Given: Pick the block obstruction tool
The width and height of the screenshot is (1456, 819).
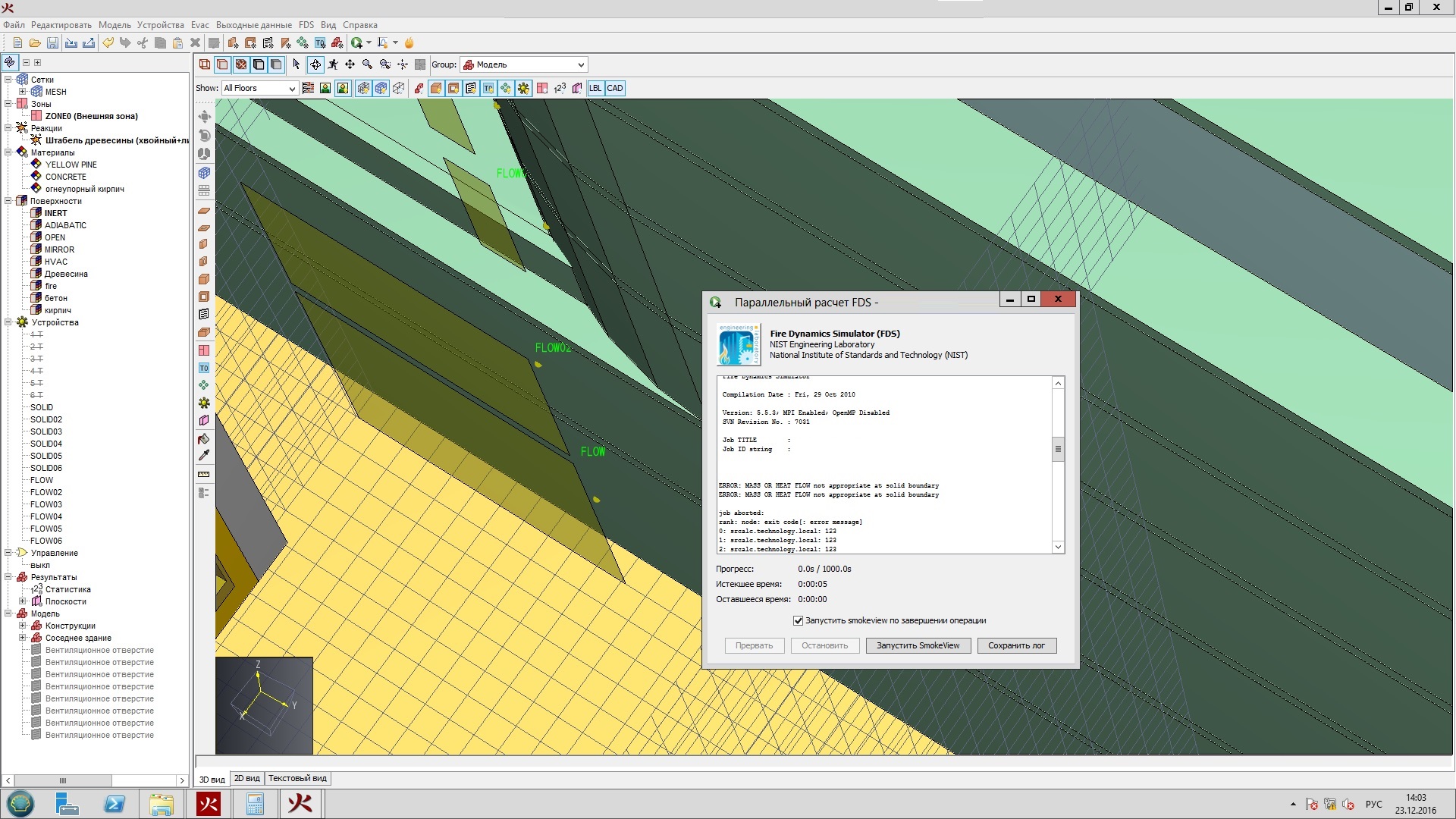Looking at the screenshot, I should [x=204, y=279].
